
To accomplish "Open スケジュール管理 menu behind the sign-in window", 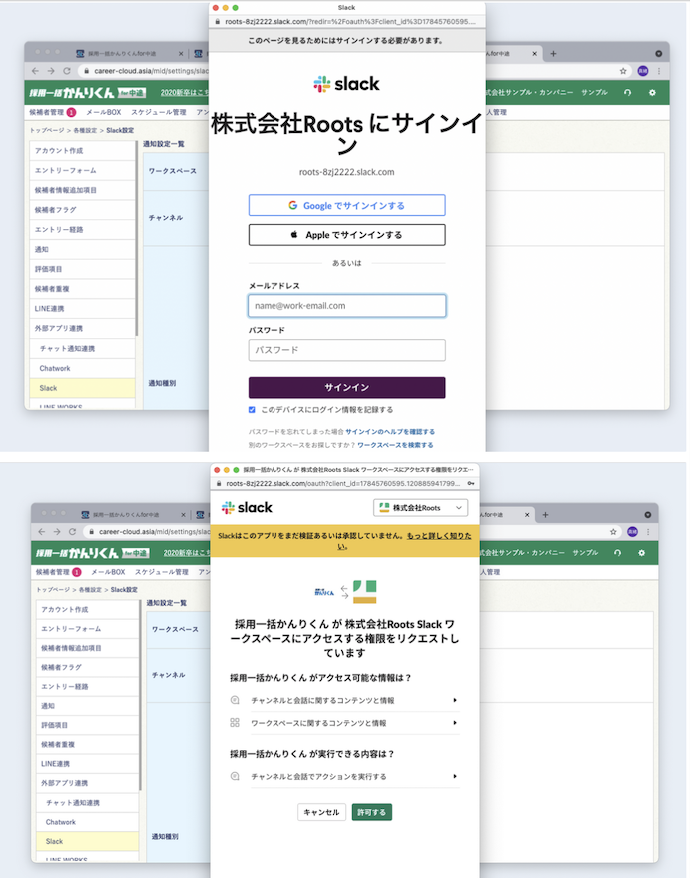I will (158, 112).
